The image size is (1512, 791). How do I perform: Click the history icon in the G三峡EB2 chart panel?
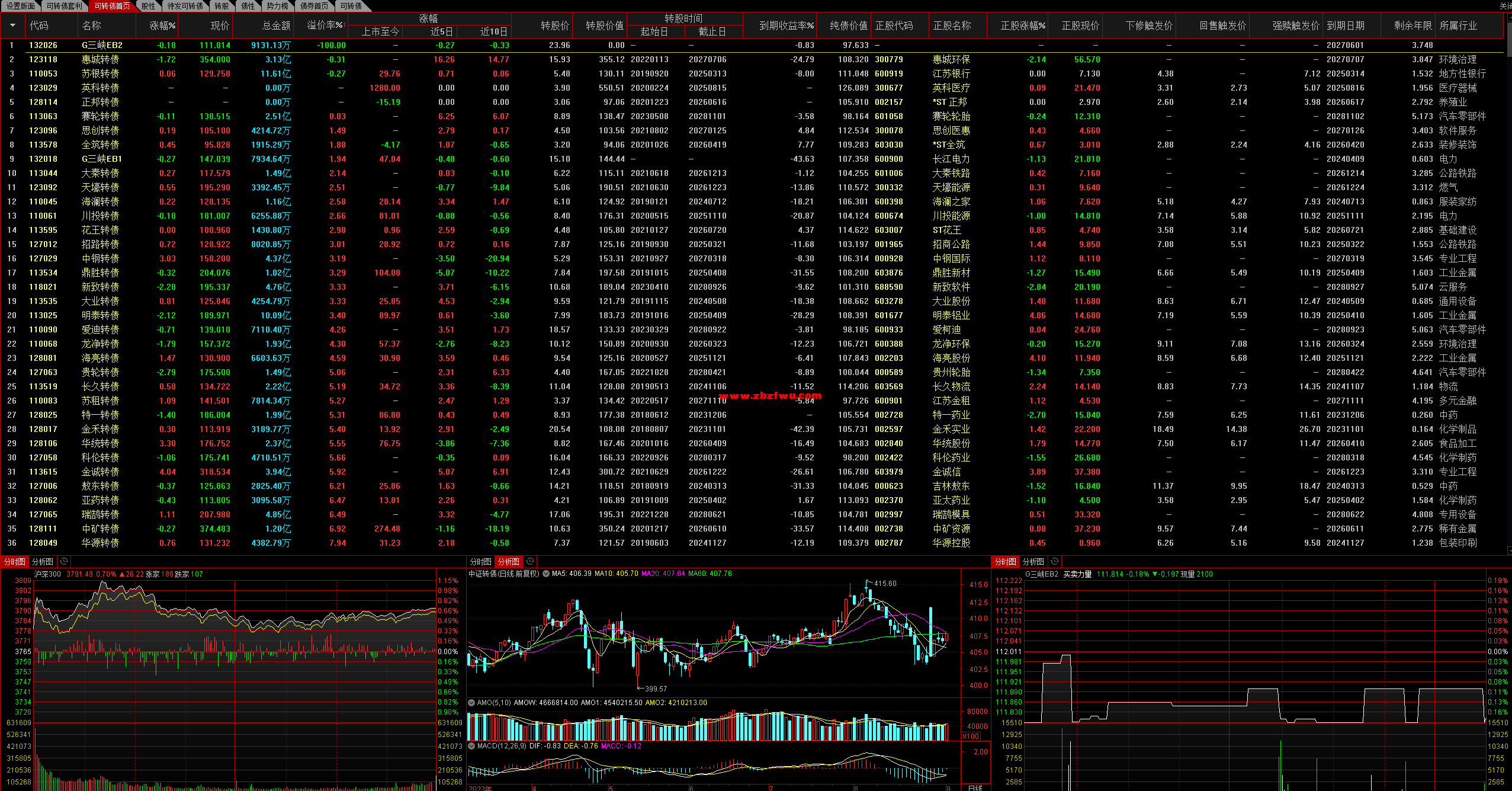click(x=1055, y=561)
